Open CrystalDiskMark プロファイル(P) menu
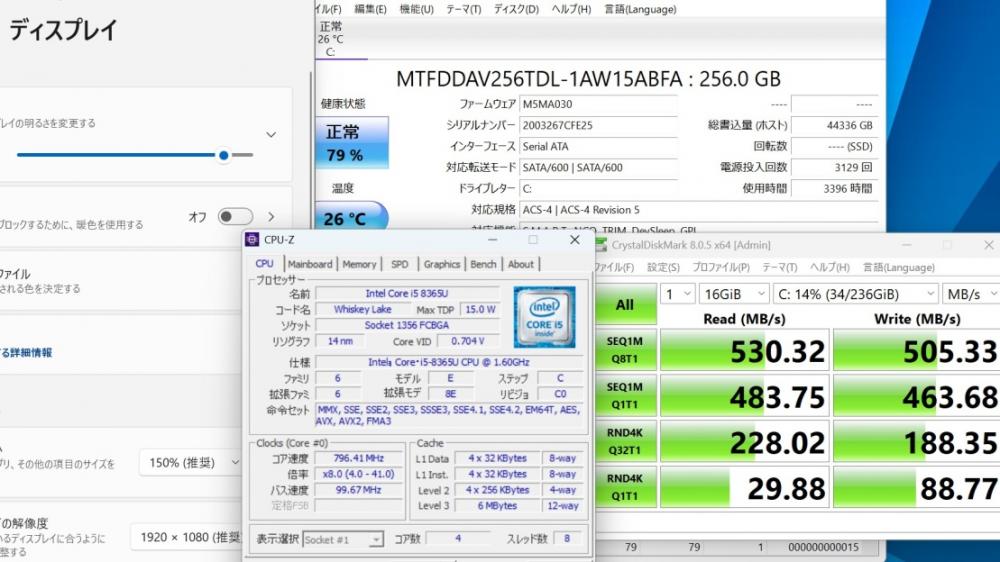 pos(721,267)
